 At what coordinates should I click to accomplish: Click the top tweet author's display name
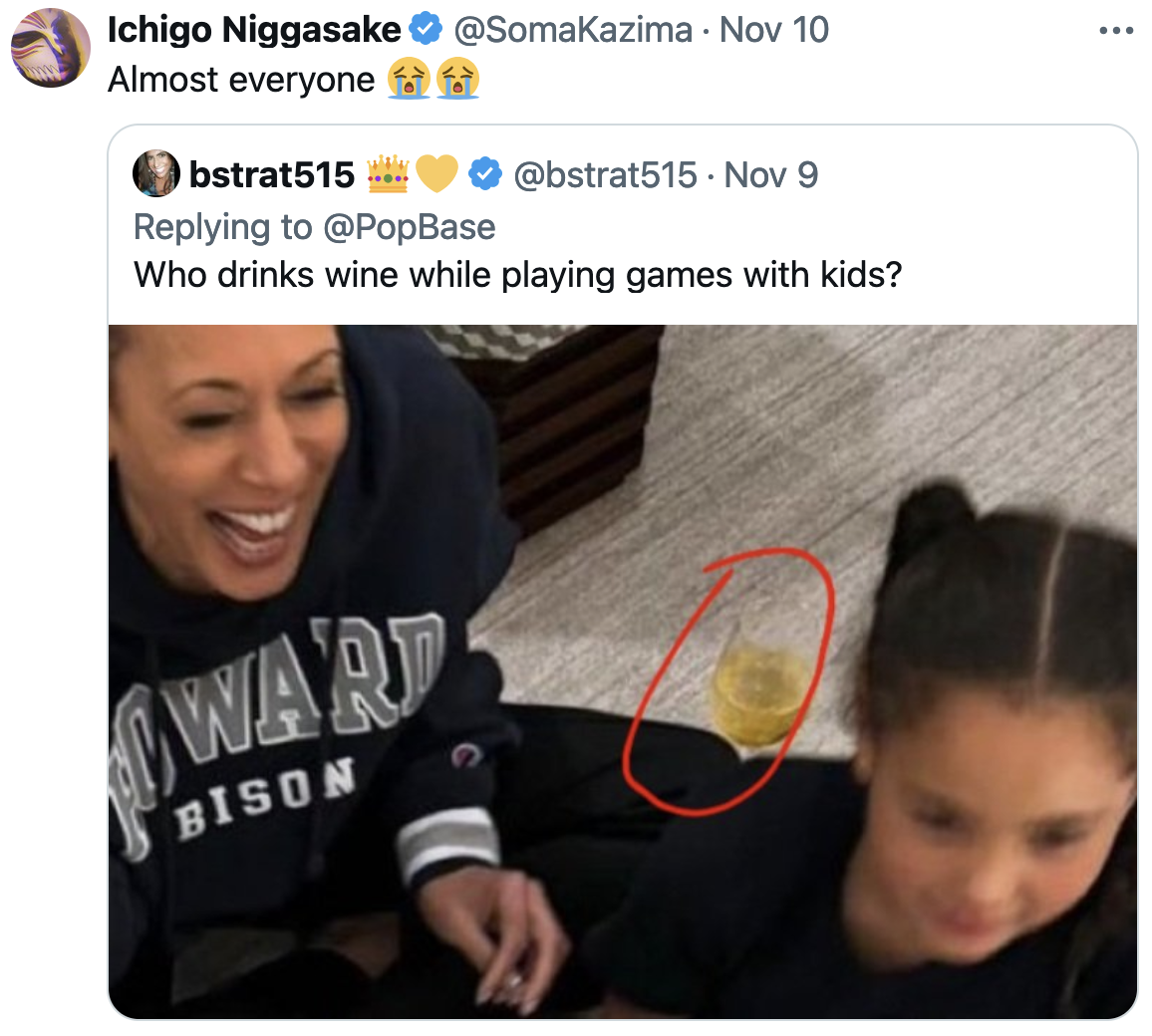click(x=254, y=30)
